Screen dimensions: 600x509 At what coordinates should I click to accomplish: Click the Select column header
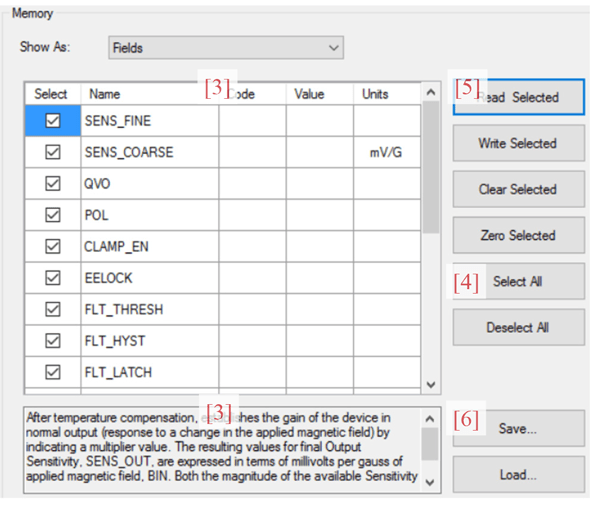point(53,94)
